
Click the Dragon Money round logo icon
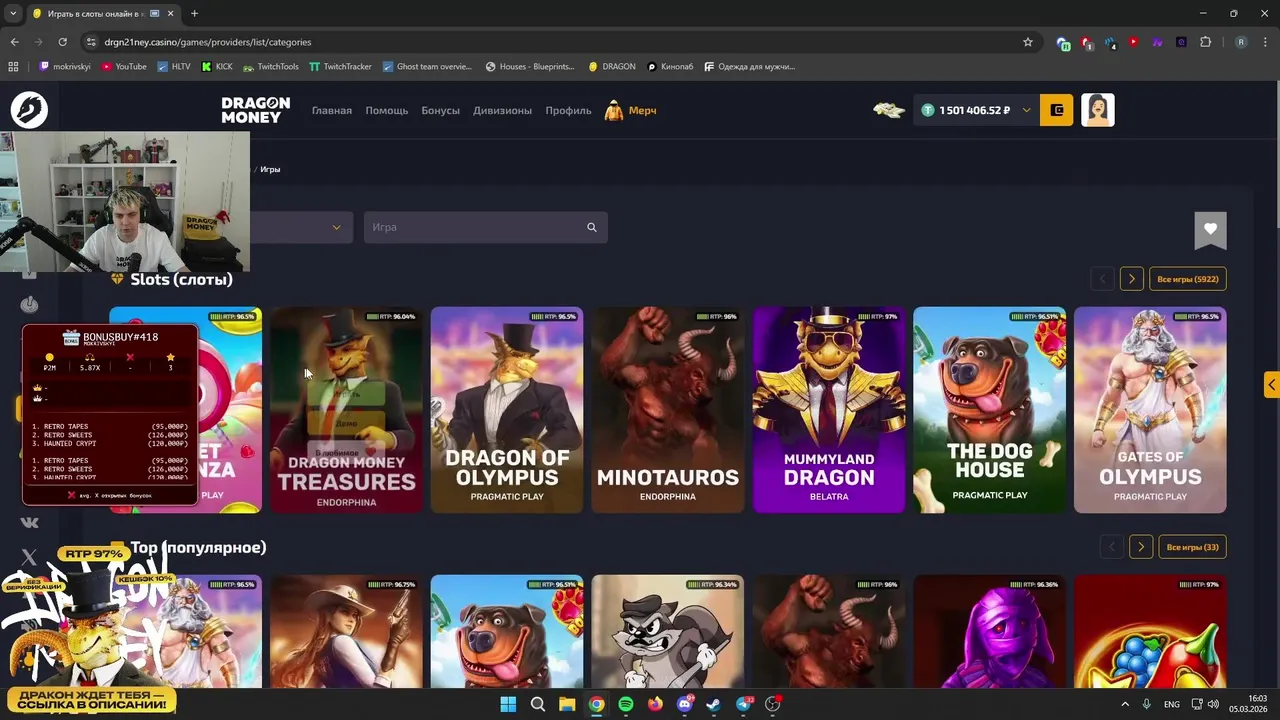pos(29,110)
